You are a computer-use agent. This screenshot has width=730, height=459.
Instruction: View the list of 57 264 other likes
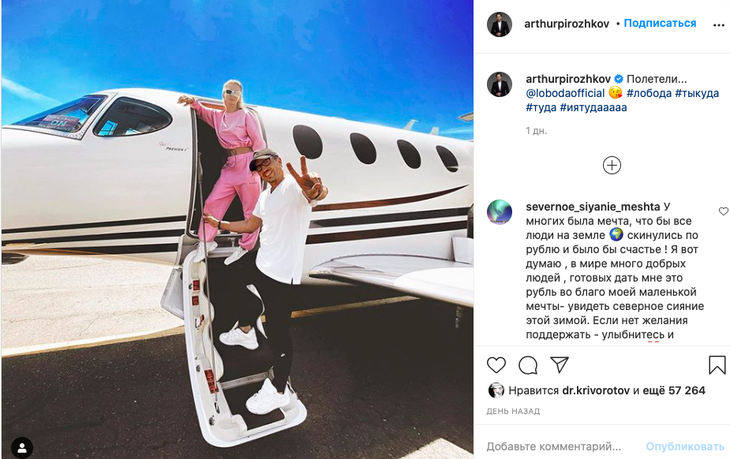pos(674,391)
